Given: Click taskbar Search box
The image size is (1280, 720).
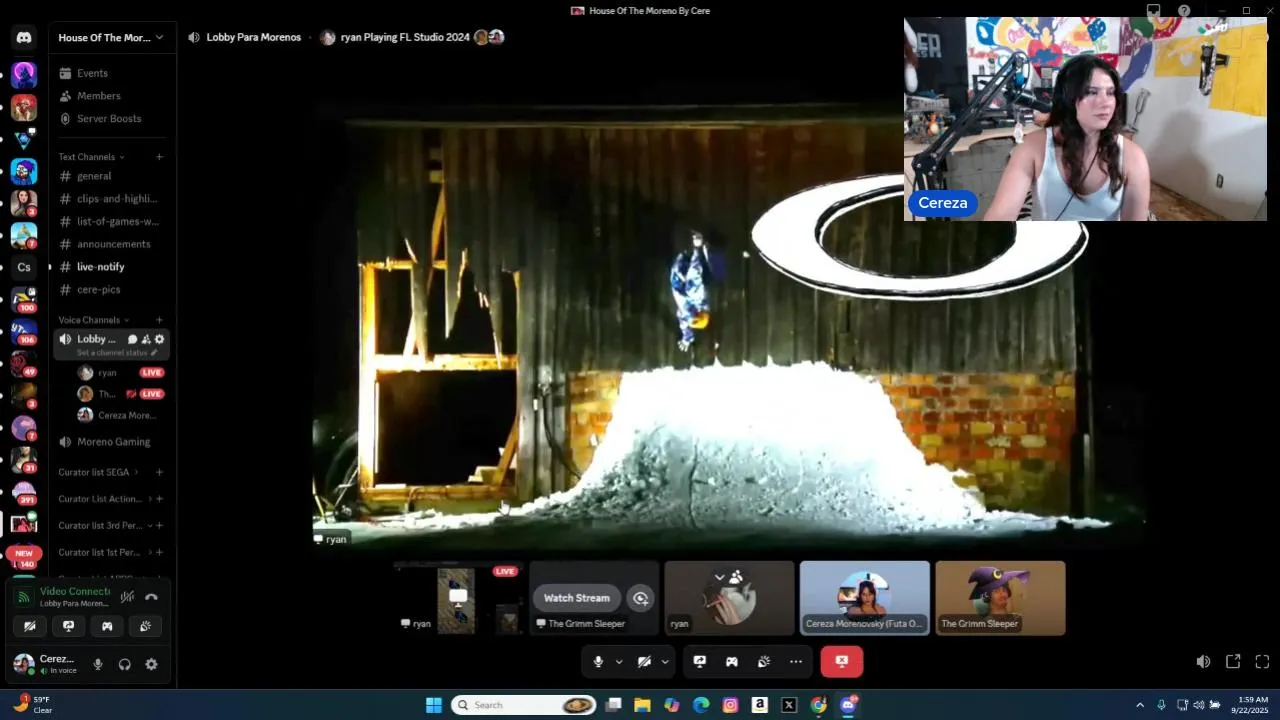Looking at the screenshot, I should tap(525, 705).
